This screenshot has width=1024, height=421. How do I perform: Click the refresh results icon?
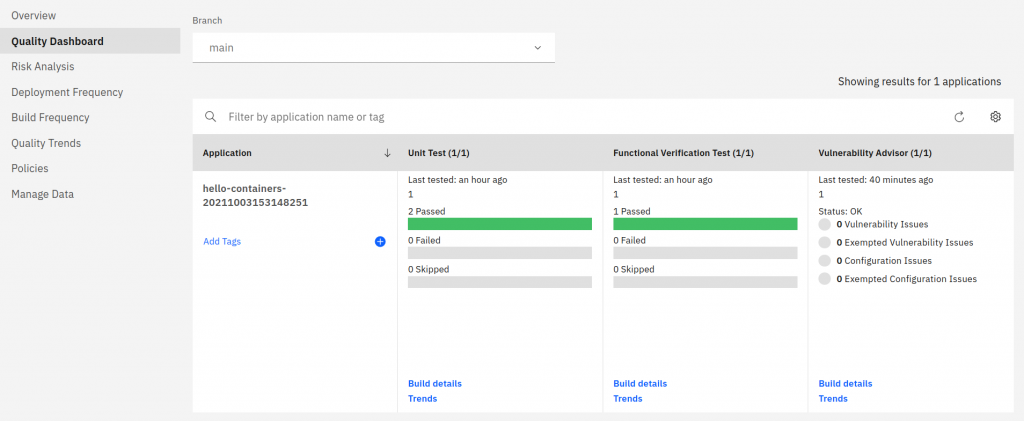(959, 117)
